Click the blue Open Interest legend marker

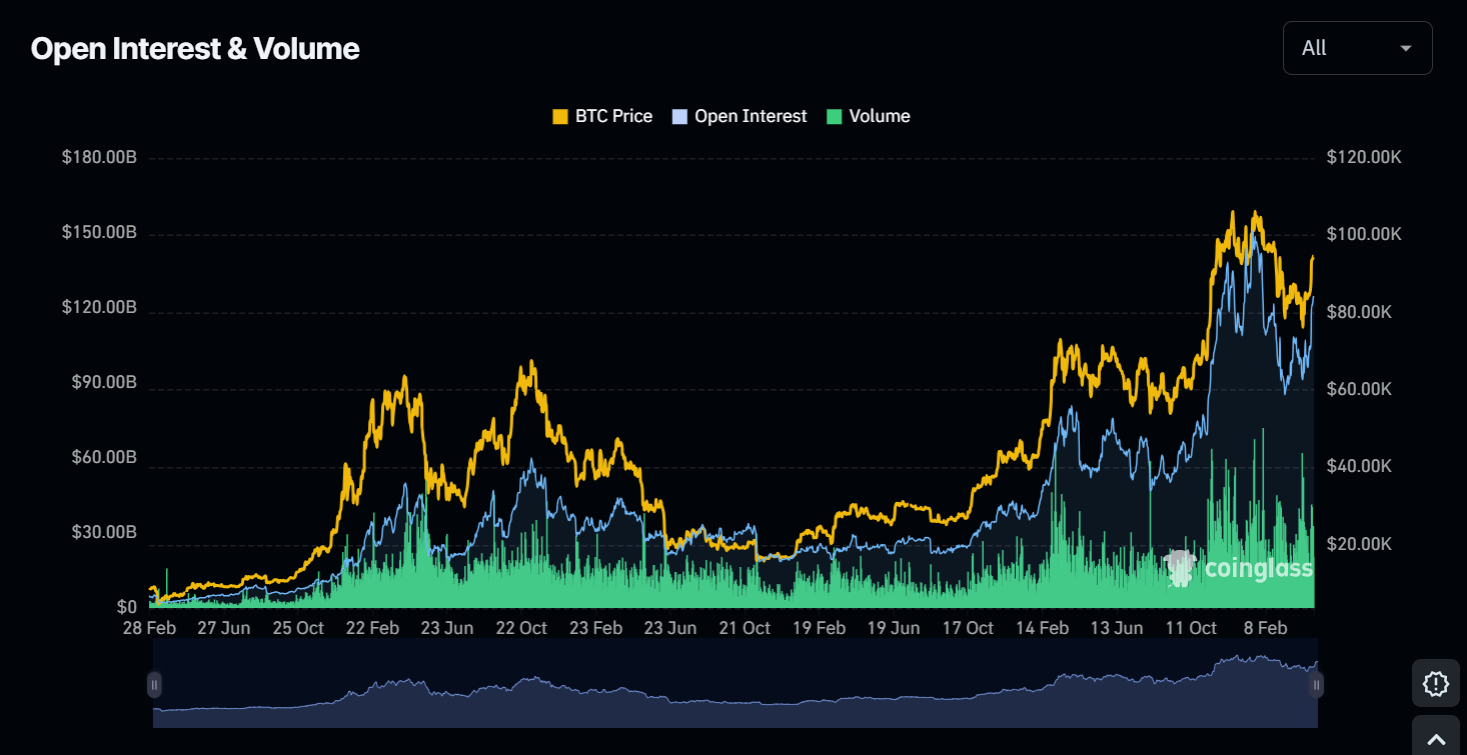680,117
